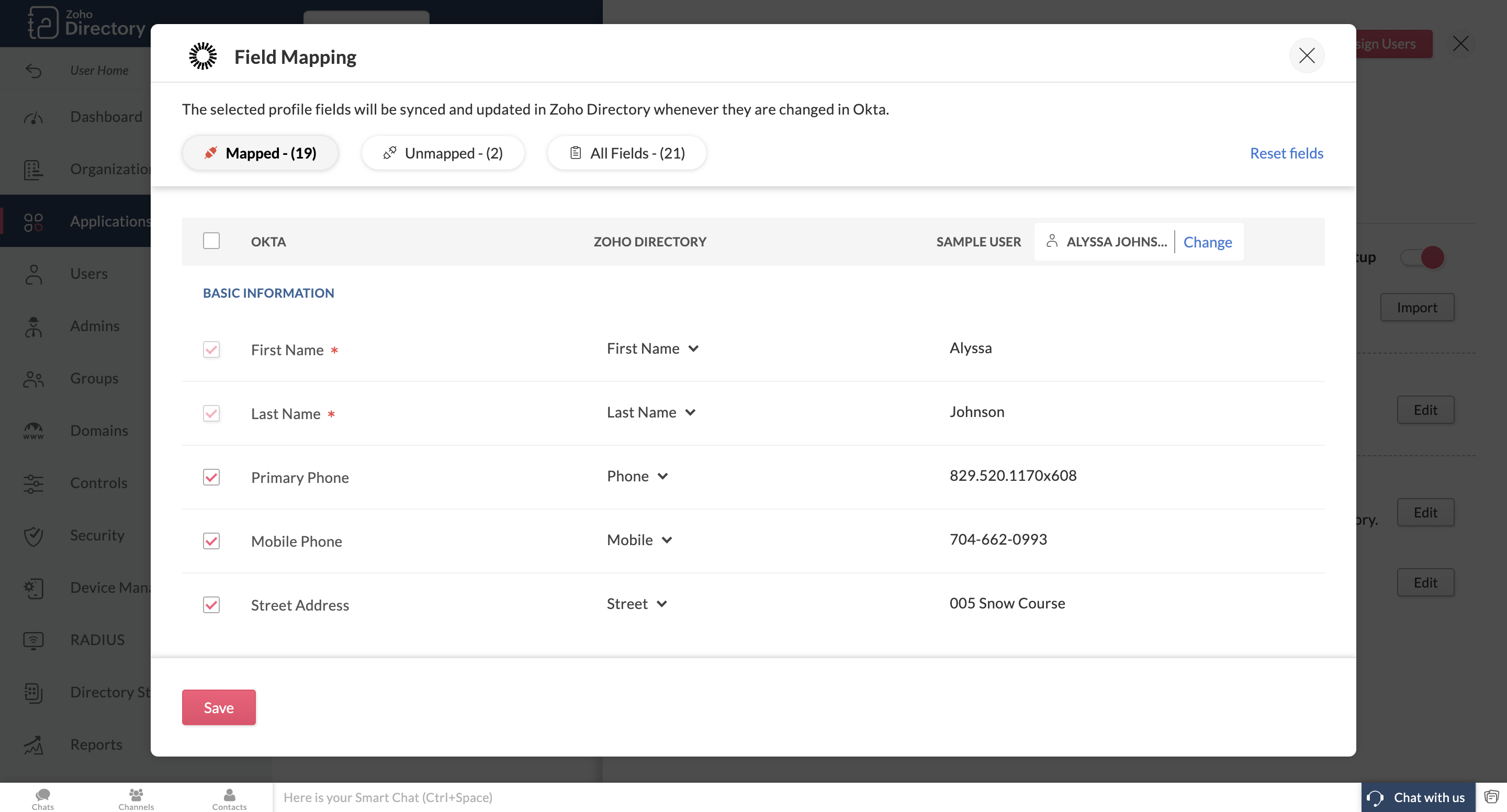Open the Mobile field dropdown
This screenshot has height=812, width=1507.
[639, 540]
